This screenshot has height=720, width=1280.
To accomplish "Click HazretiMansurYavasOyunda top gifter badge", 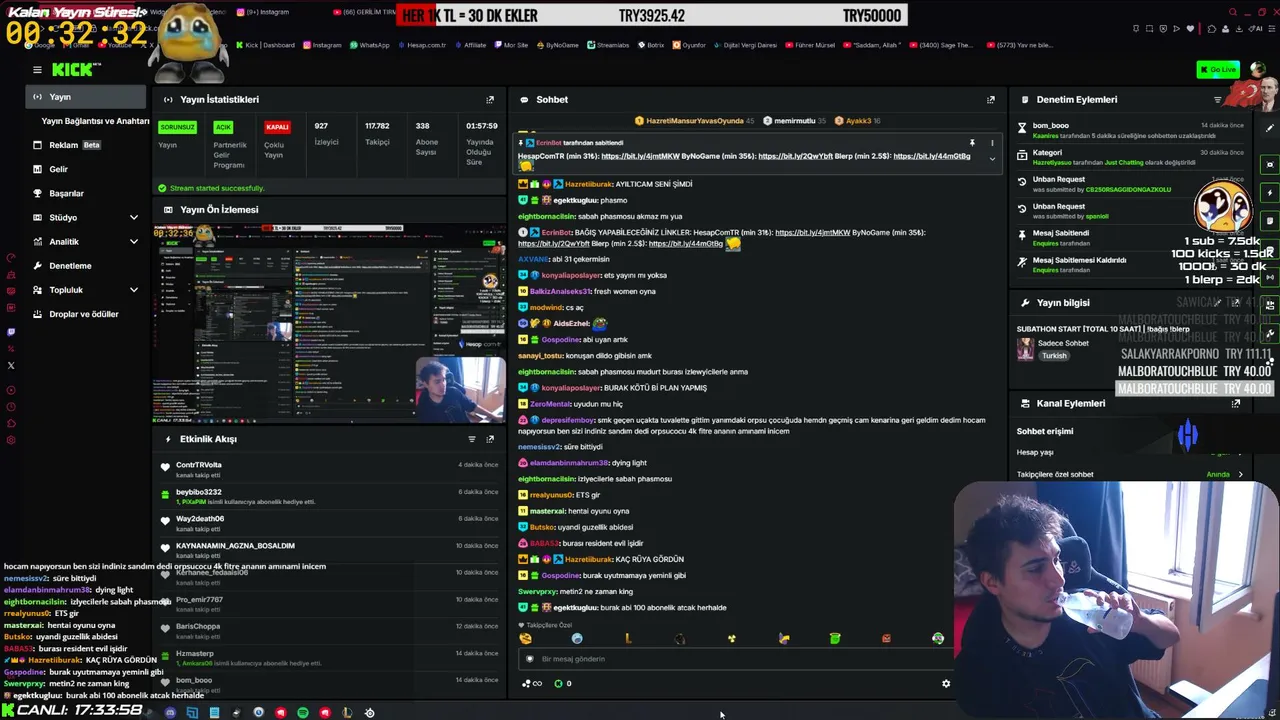I will point(694,121).
